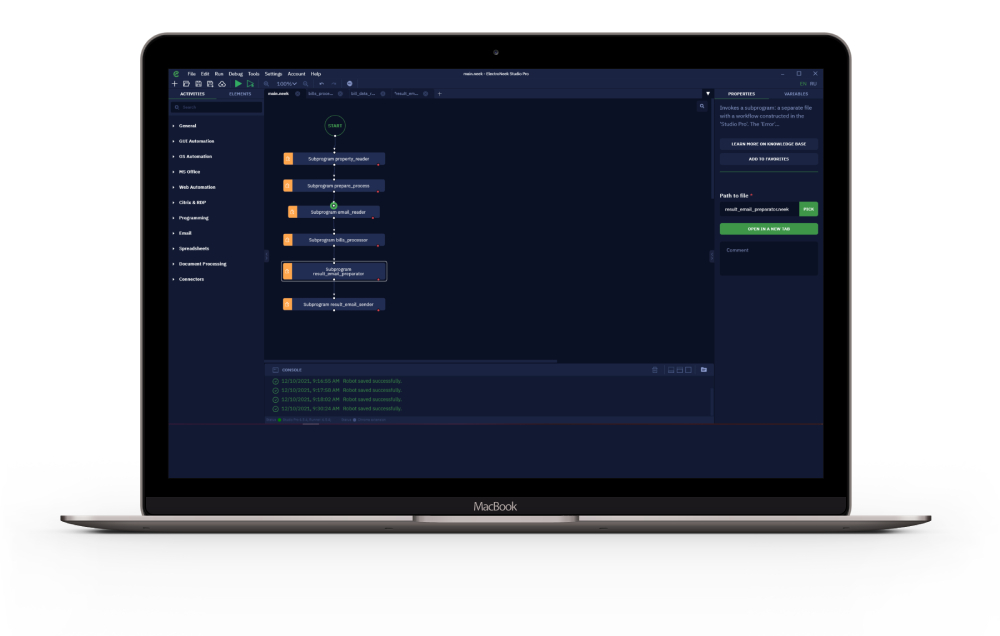Close the main.neek tab
Image resolution: width=1000 pixels, height=636 pixels.
pyautogui.click(x=297, y=94)
